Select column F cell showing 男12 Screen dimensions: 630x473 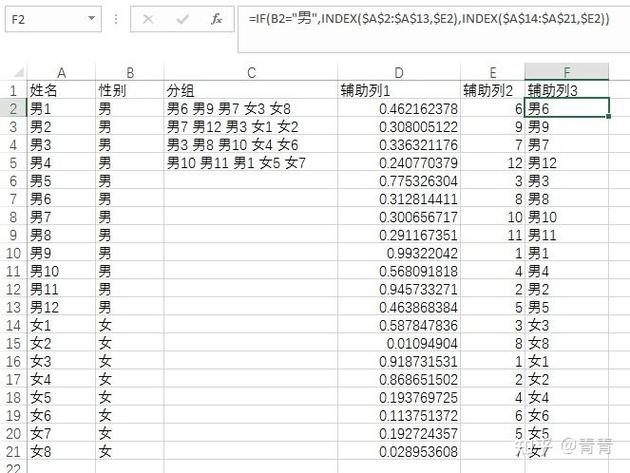567,163
